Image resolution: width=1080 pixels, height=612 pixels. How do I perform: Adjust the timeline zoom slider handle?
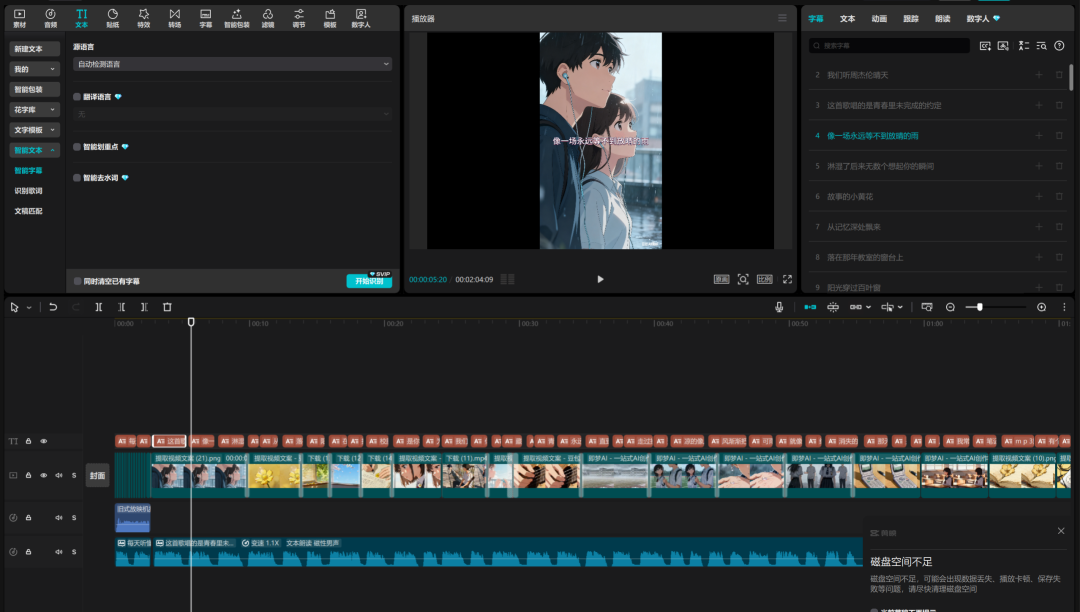(979, 307)
